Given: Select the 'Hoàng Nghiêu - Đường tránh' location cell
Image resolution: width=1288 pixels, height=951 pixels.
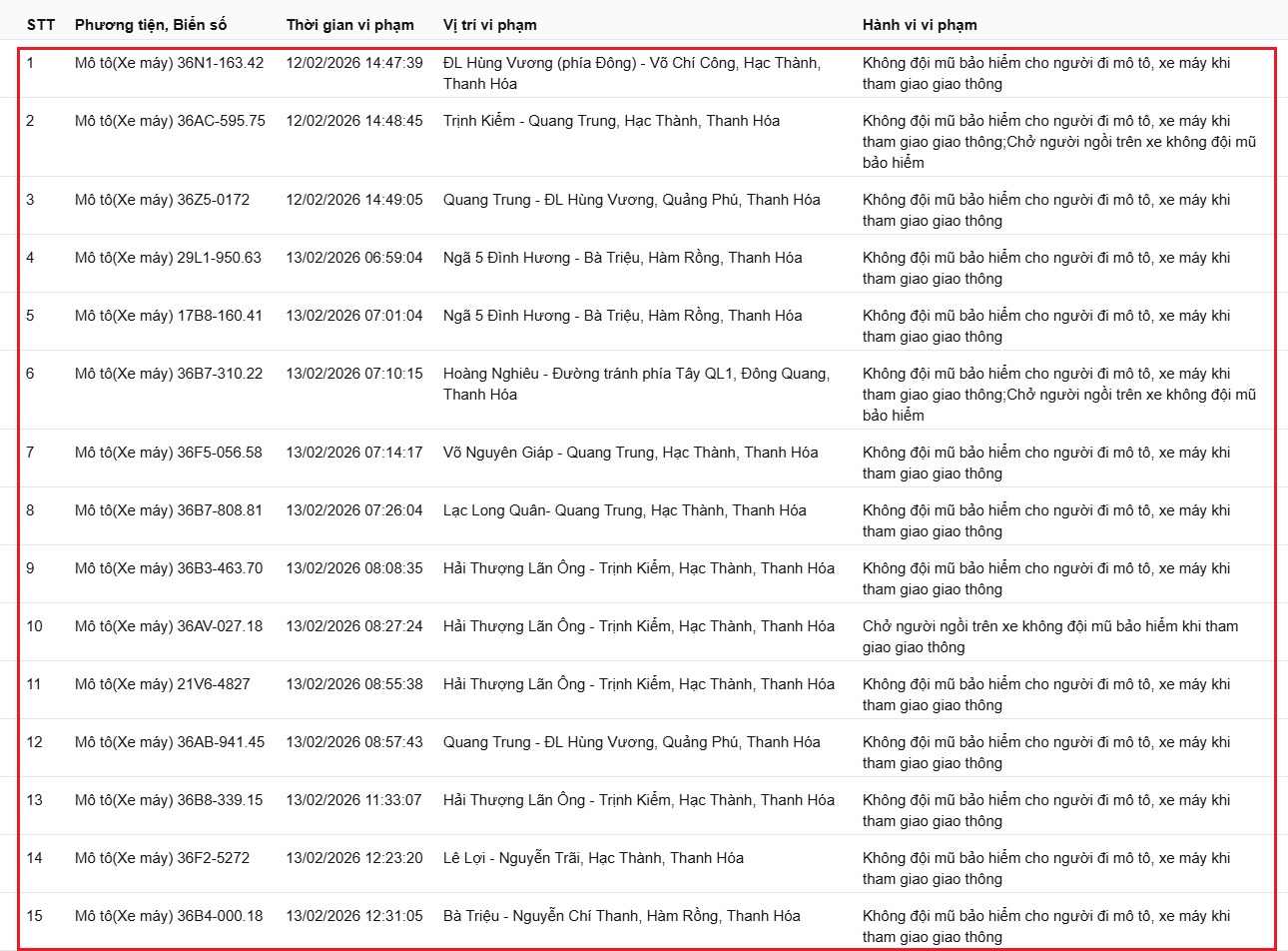Looking at the screenshot, I should coord(635,384).
